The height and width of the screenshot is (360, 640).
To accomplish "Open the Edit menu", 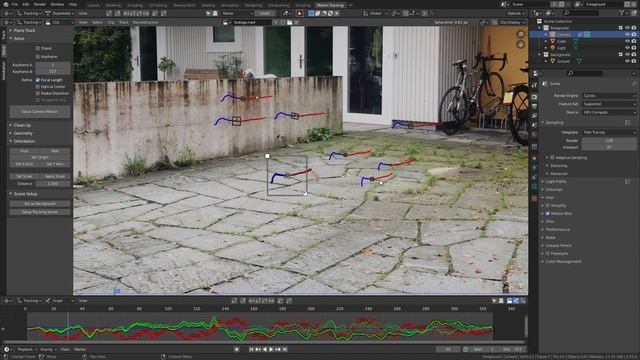I will (x=26, y=4).
